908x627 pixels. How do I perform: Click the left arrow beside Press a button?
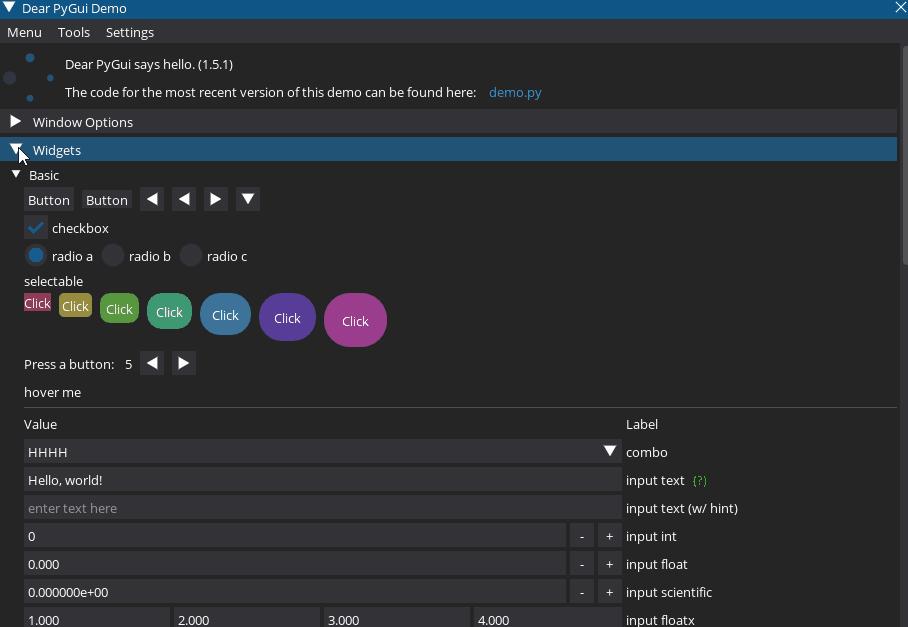(x=152, y=363)
